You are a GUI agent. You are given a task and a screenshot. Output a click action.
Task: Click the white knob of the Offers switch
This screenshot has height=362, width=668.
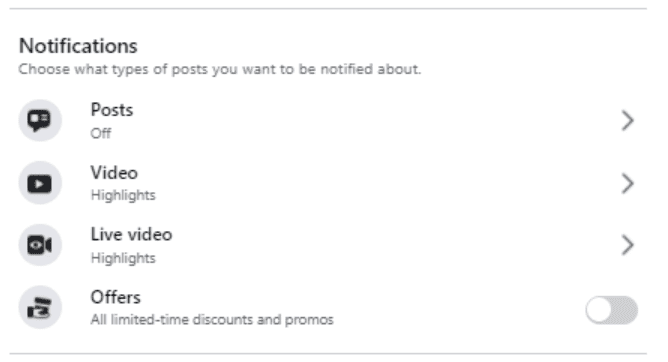599,310
